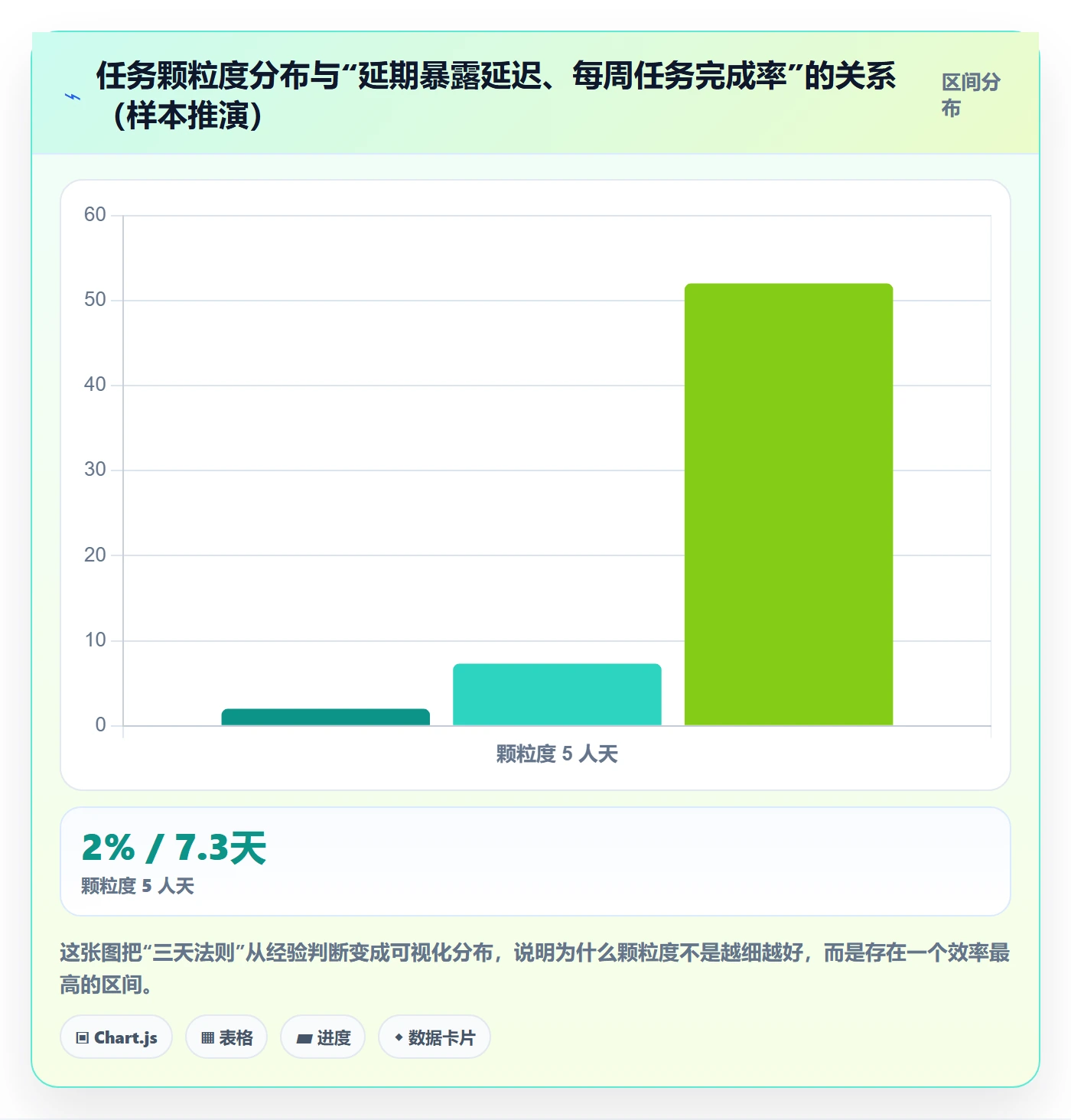Click the 颗粒度 5 人天 caption under stat
The height and width of the screenshot is (1120, 1071).
138,886
